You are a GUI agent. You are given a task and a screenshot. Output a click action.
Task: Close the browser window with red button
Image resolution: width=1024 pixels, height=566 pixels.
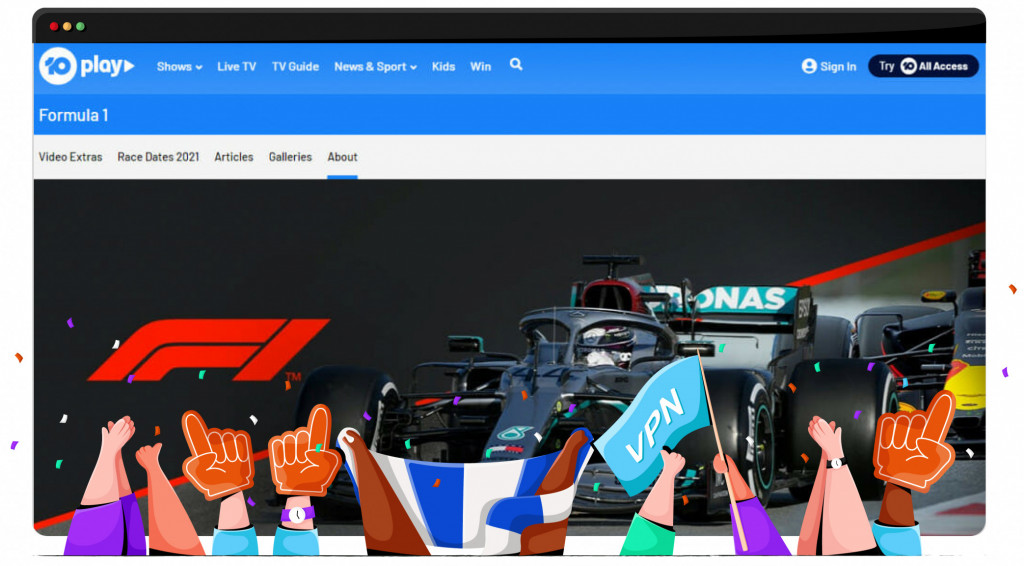click(54, 26)
